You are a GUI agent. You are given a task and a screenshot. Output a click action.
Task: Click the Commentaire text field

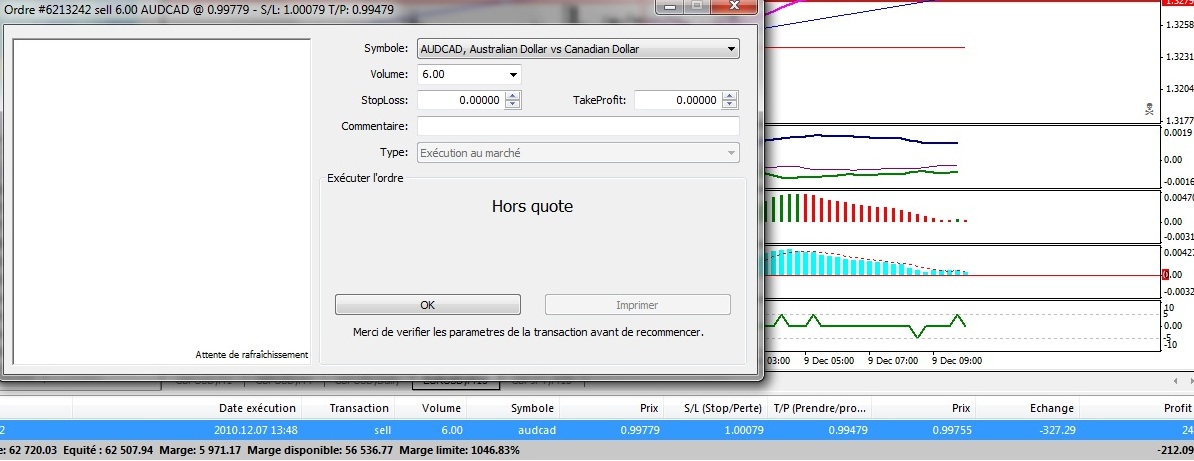tap(578, 126)
